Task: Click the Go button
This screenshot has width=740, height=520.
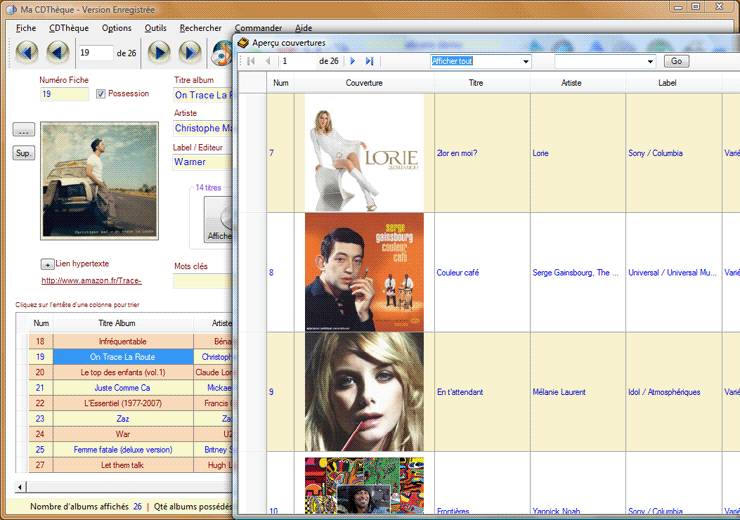Action: coord(676,61)
